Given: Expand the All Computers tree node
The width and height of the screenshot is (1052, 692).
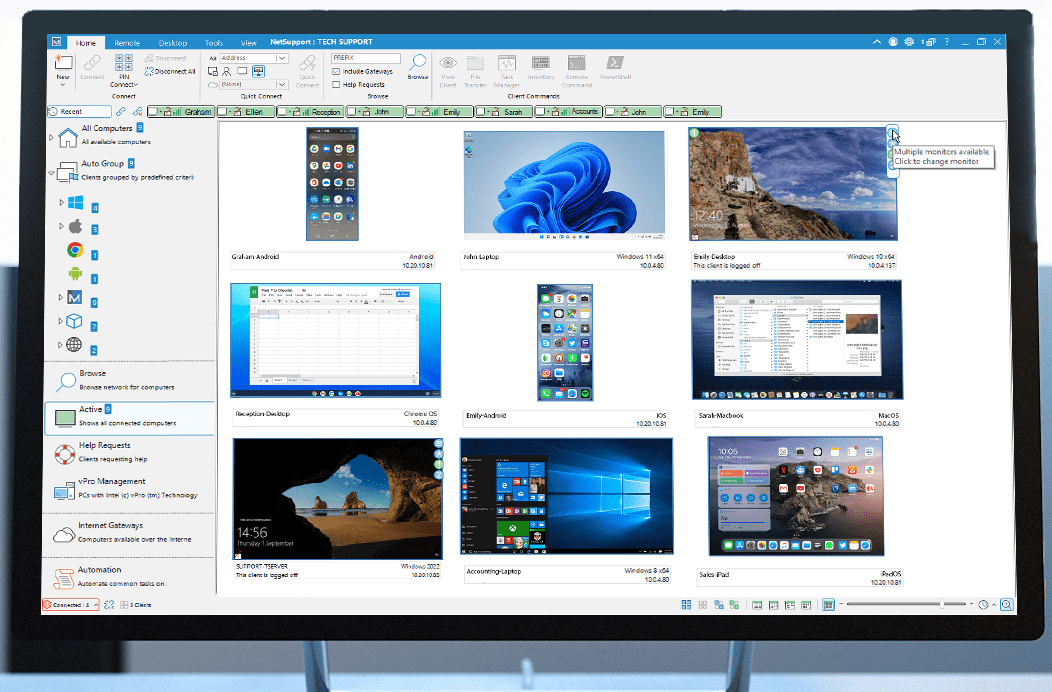Looking at the screenshot, I should (52, 135).
